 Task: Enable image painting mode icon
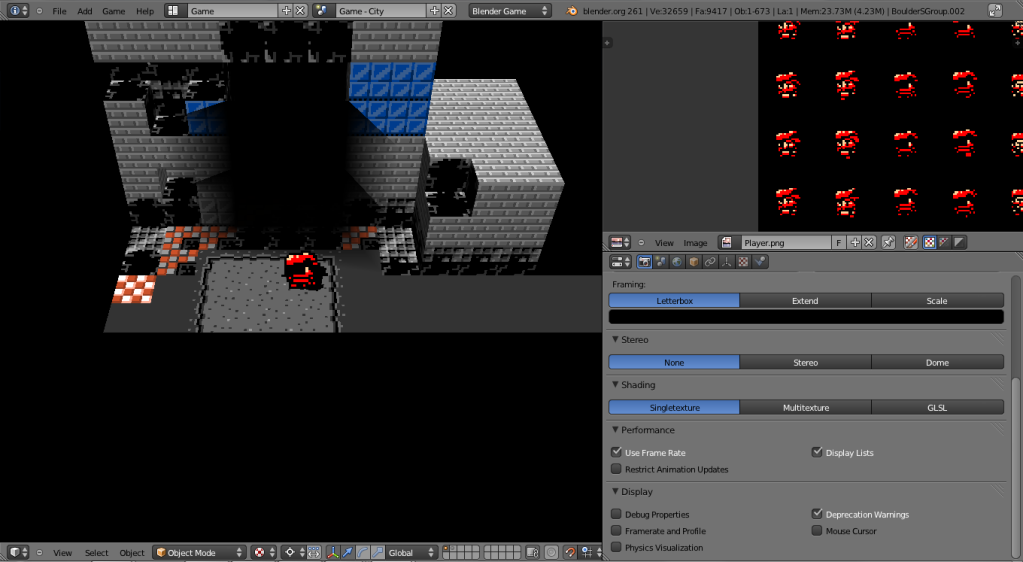[x=911, y=242]
